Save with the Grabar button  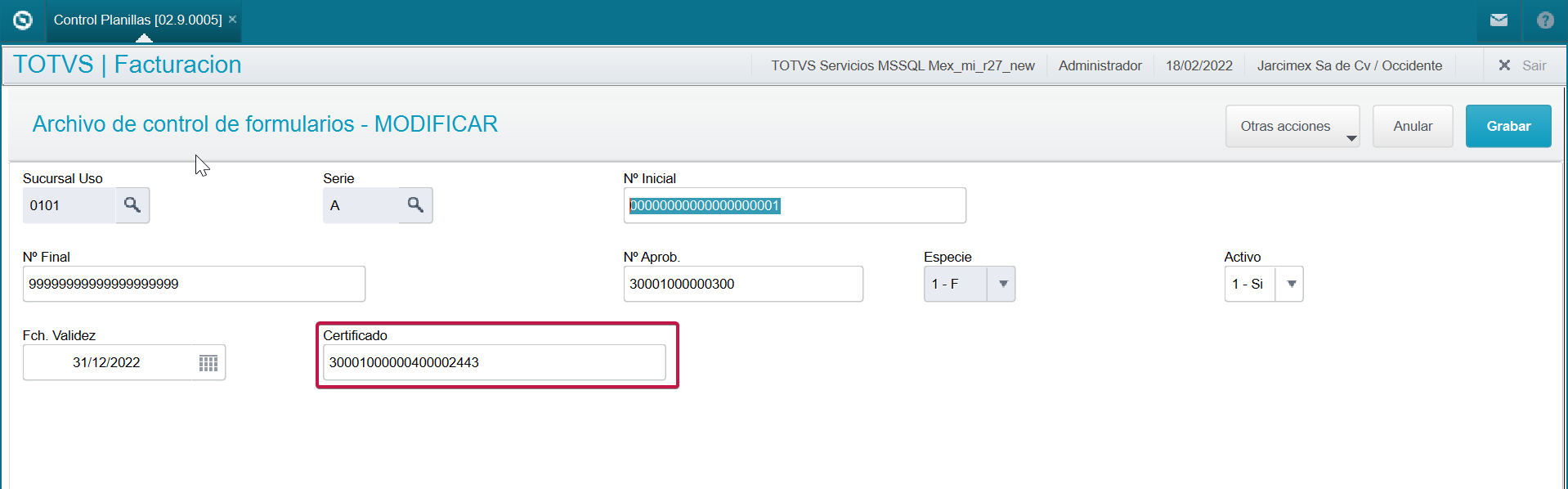click(x=1508, y=126)
